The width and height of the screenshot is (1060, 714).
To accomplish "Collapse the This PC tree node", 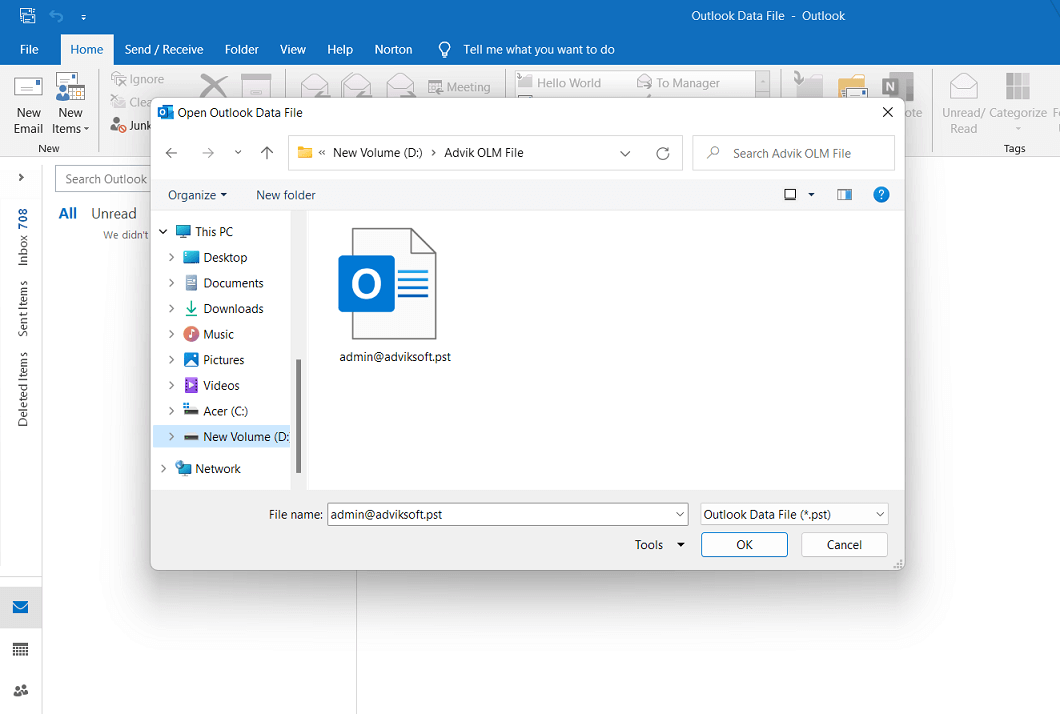I will (163, 231).
